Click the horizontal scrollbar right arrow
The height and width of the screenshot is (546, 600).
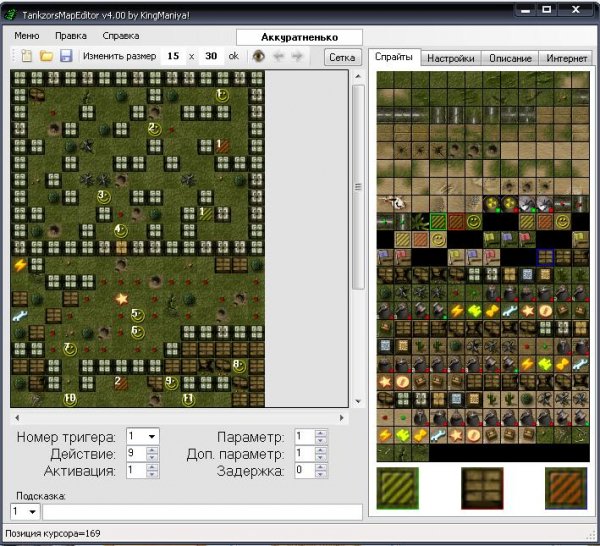(x=341, y=418)
